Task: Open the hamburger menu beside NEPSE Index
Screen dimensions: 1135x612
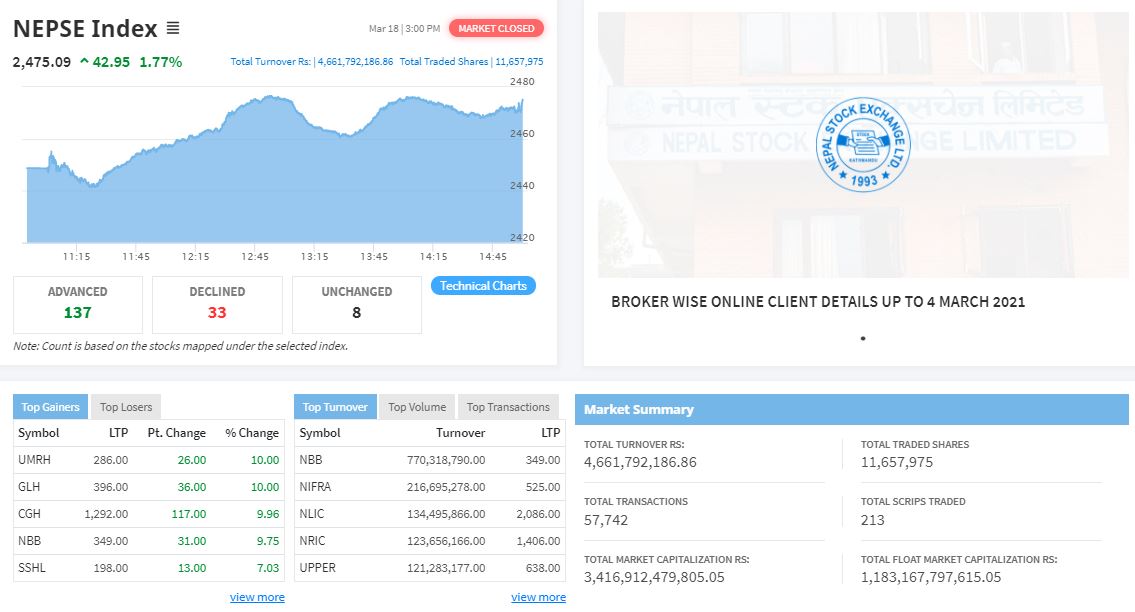Action: (173, 28)
